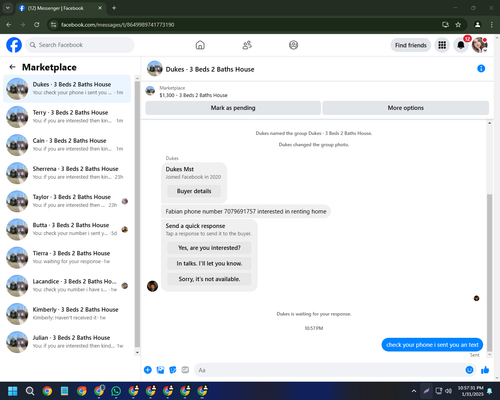Open Chrome tab search dropdown
The height and width of the screenshot is (400, 500).
pyautogui.click(x=7, y=8)
